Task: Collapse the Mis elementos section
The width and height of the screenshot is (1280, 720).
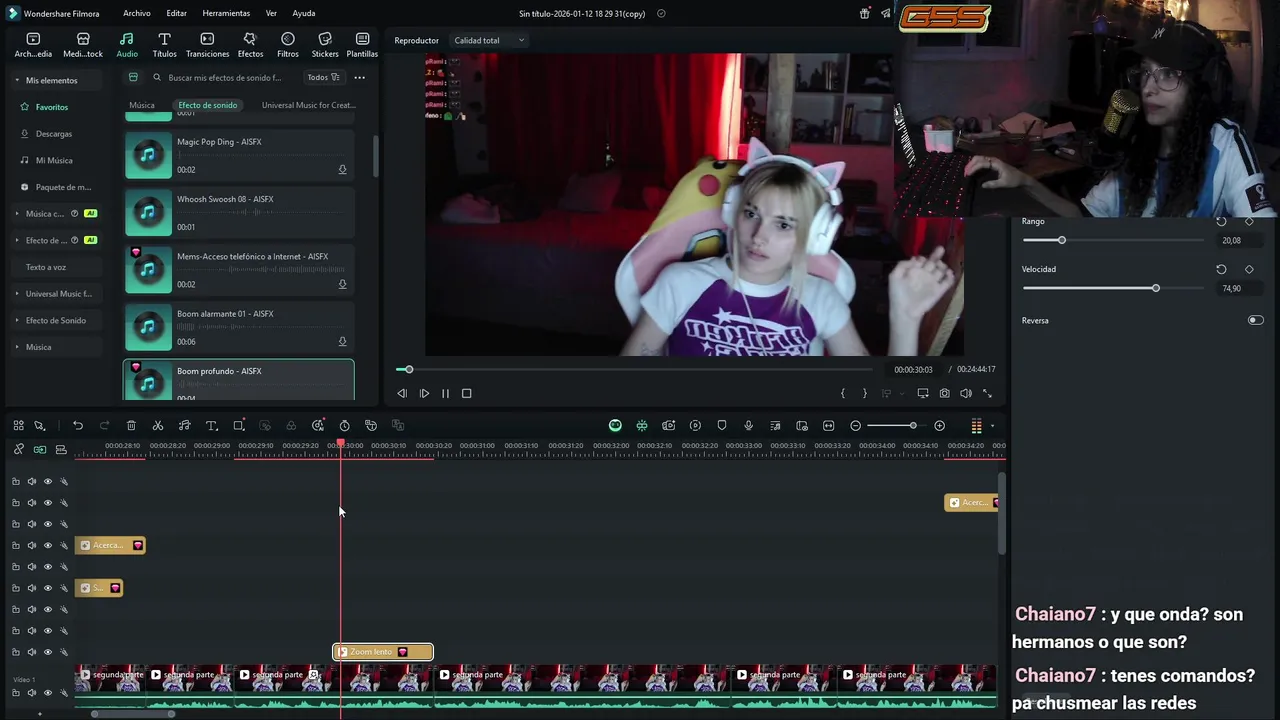Action: tap(17, 80)
